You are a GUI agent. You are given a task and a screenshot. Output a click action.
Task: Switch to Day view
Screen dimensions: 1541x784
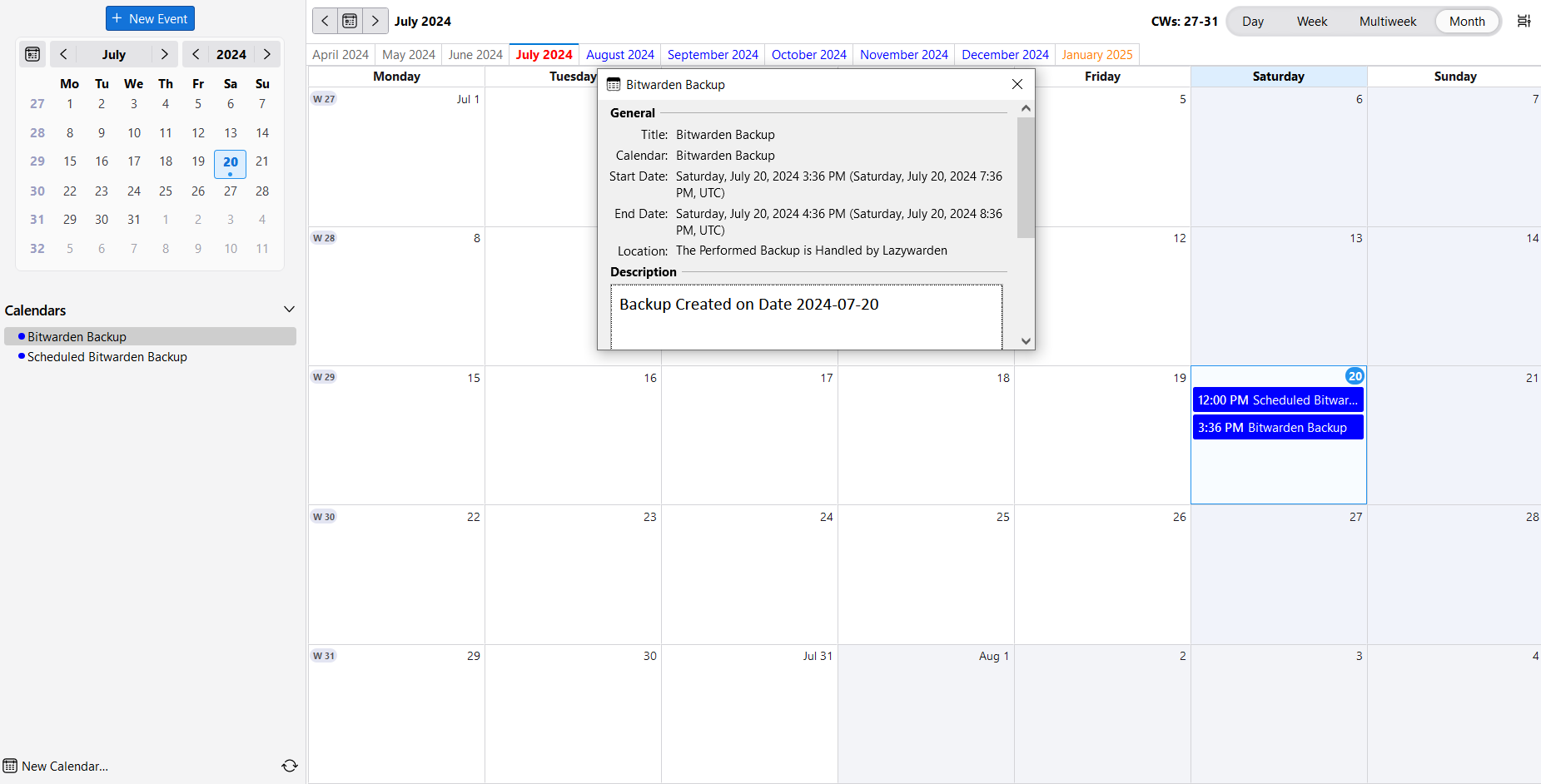point(1253,22)
